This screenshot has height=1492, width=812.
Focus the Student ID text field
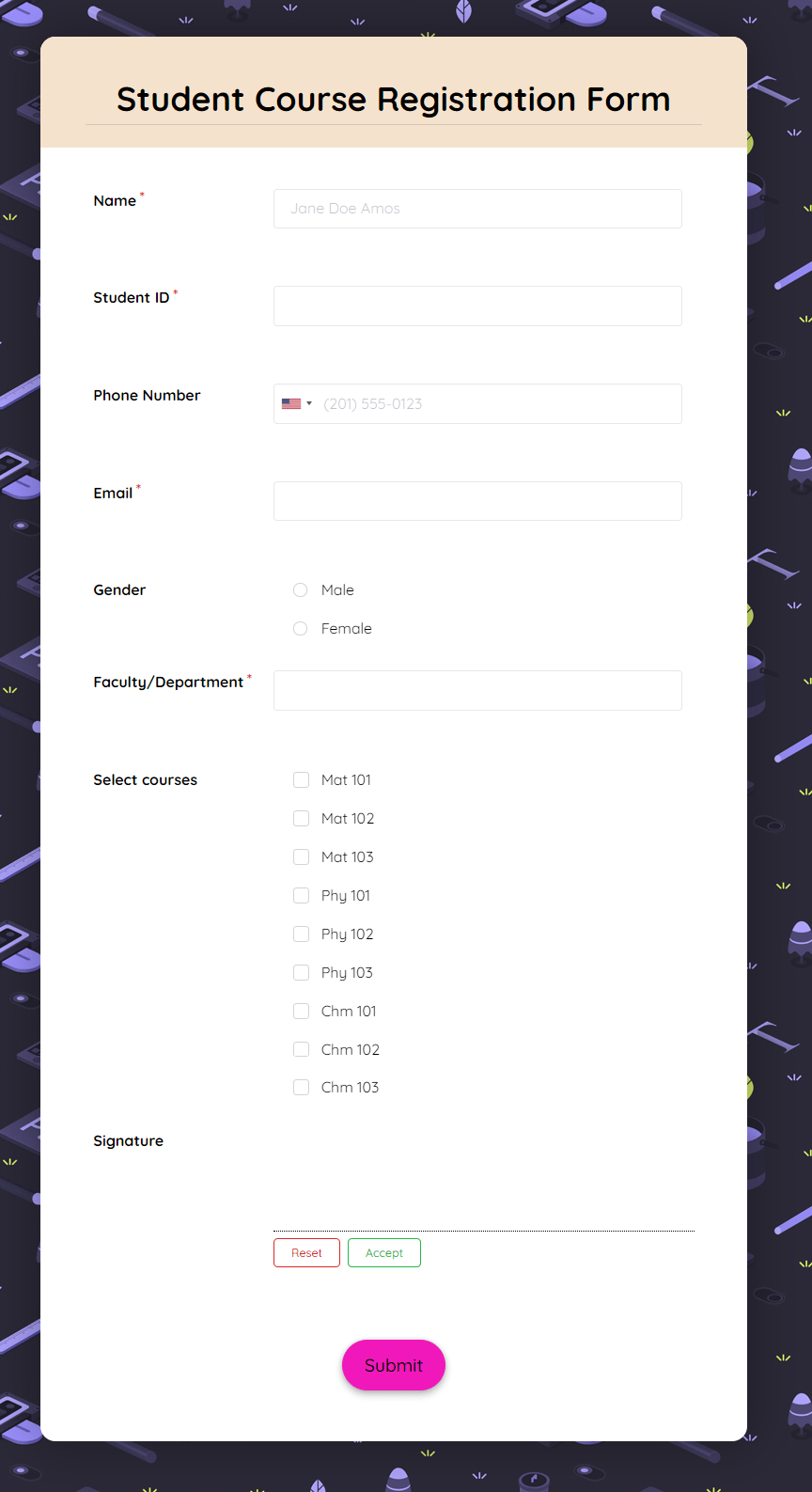coord(477,306)
